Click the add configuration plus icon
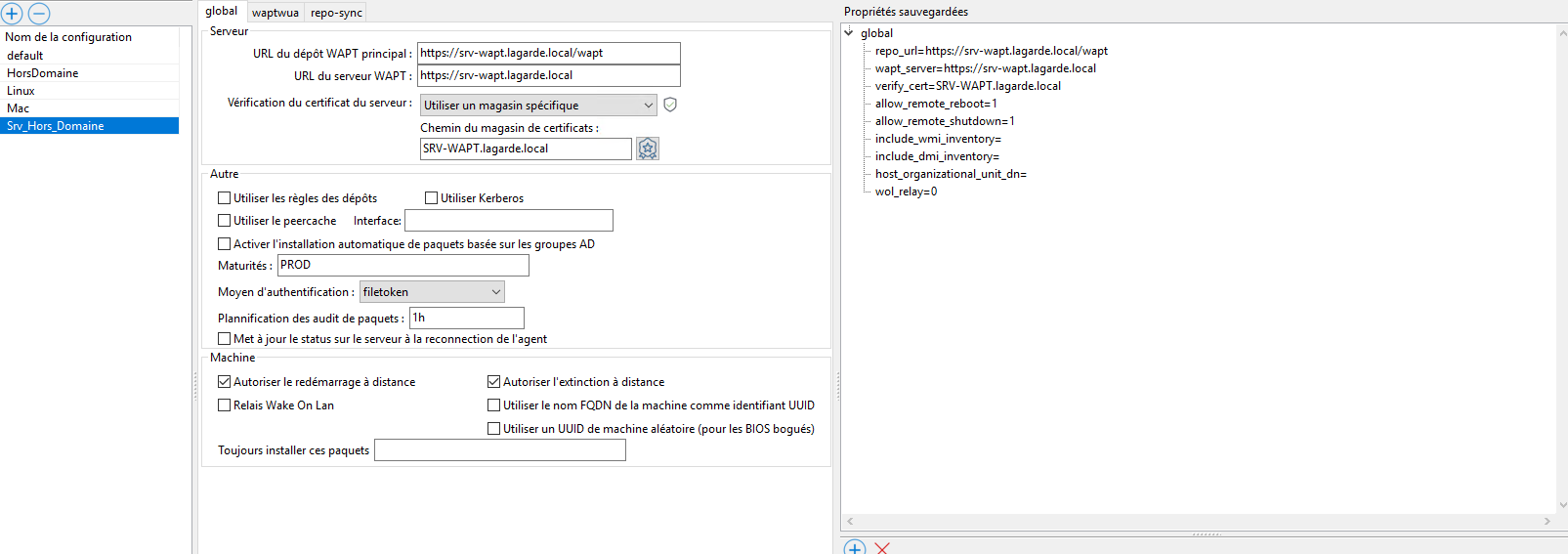The height and width of the screenshot is (554, 1568). coord(12,14)
